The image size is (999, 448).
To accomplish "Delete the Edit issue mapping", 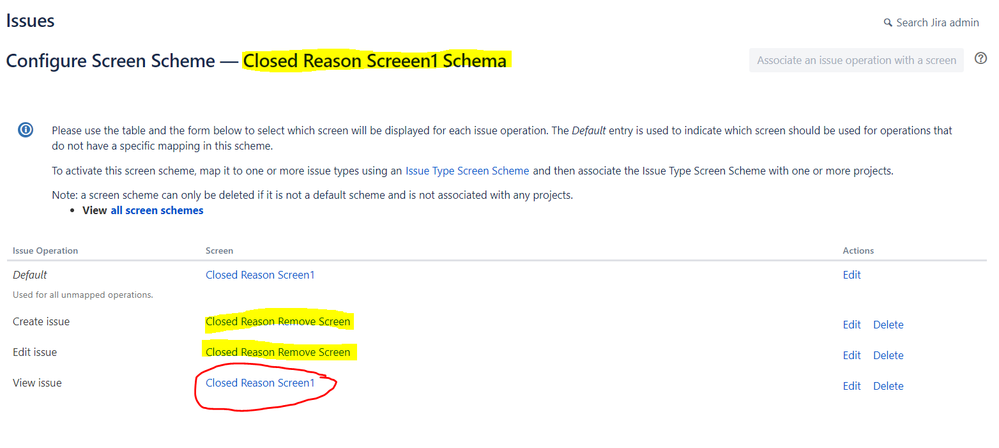I will pos(888,356).
